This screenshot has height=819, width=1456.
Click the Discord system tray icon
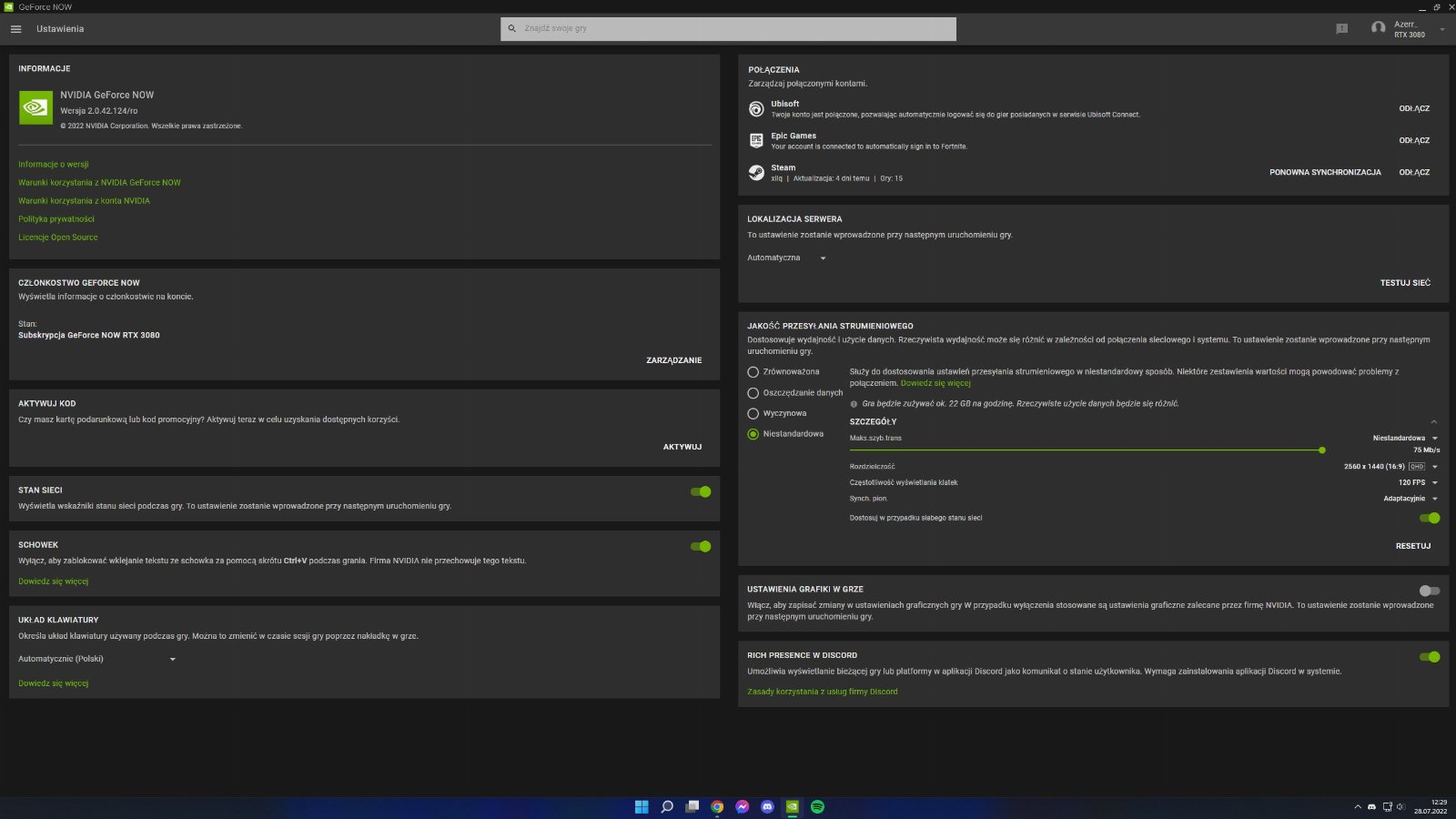[1372, 807]
